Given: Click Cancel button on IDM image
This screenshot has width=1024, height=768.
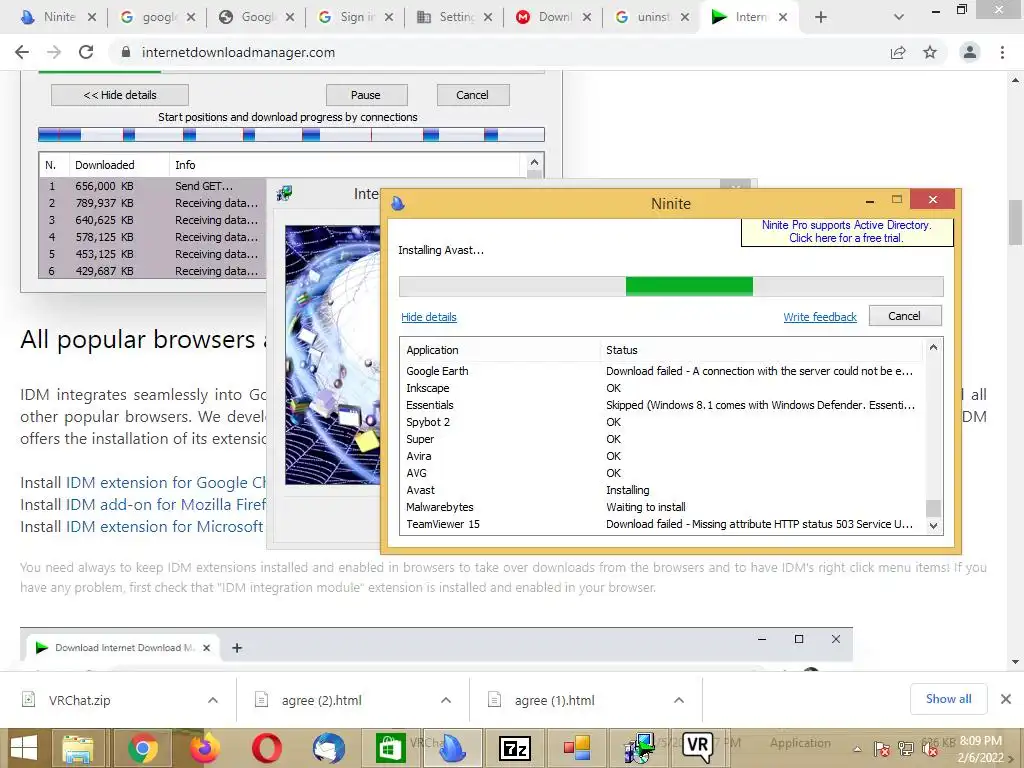Looking at the screenshot, I should coord(472,95).
